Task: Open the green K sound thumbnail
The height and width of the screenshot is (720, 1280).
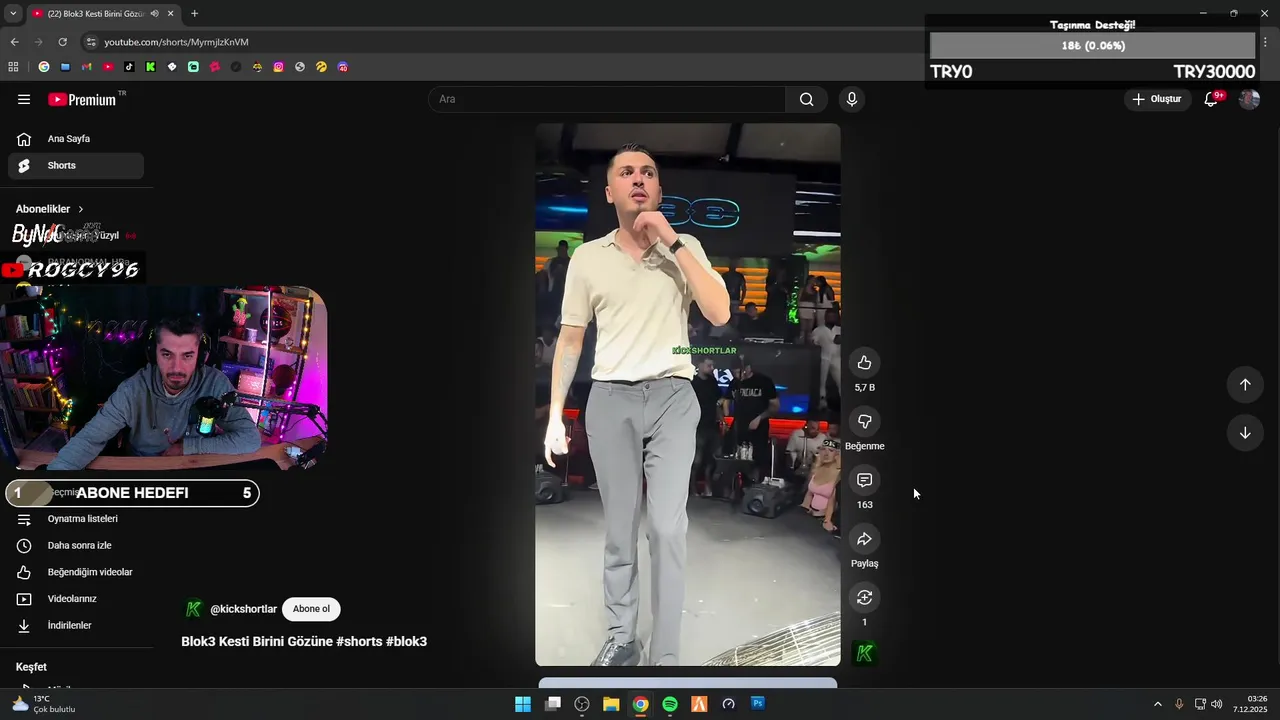Action: [x=865, y=653]
